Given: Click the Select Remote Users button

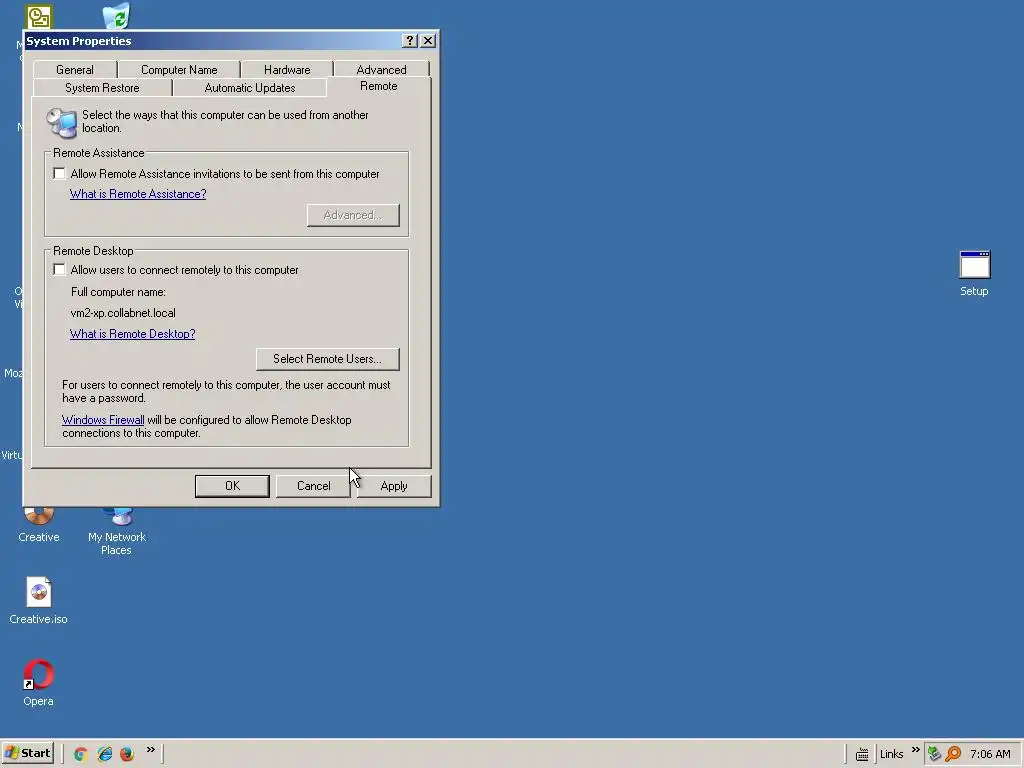Looking at the screenshot, I should (x=327, y=359).
